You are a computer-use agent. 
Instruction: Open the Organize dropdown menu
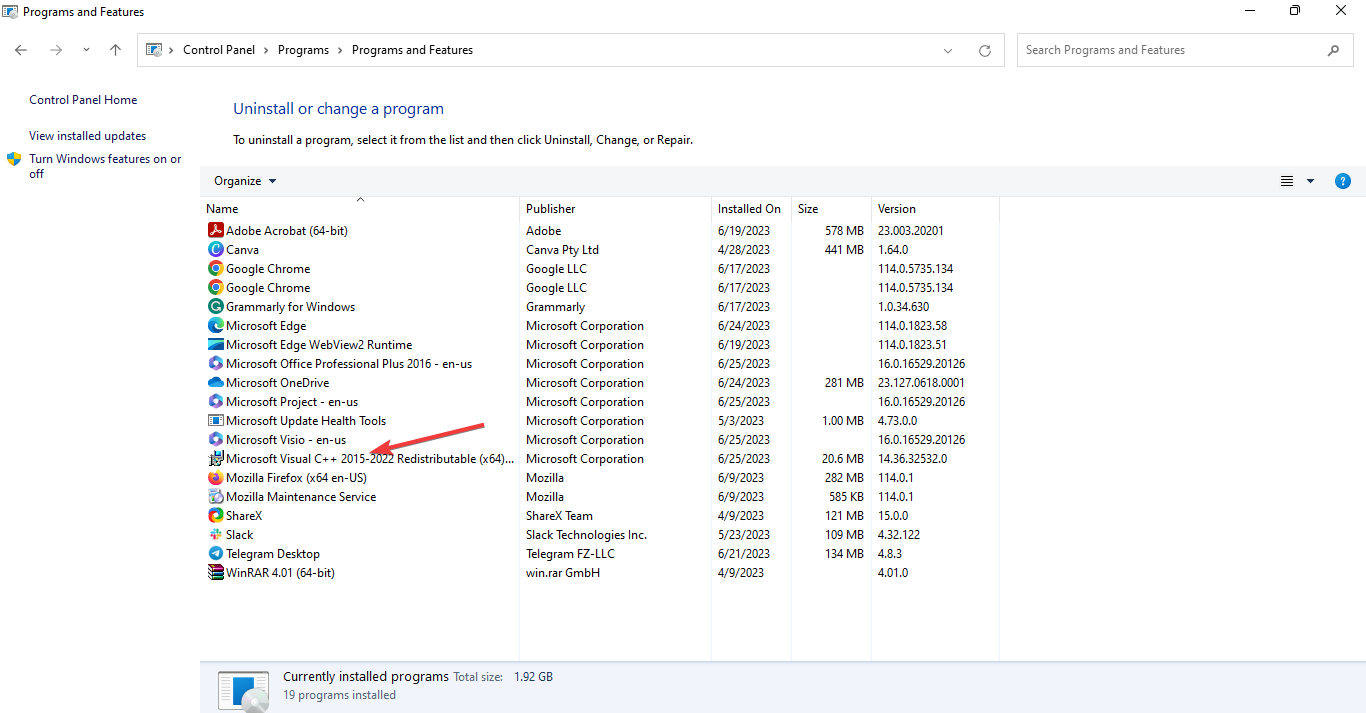click(x=245, y=181)
